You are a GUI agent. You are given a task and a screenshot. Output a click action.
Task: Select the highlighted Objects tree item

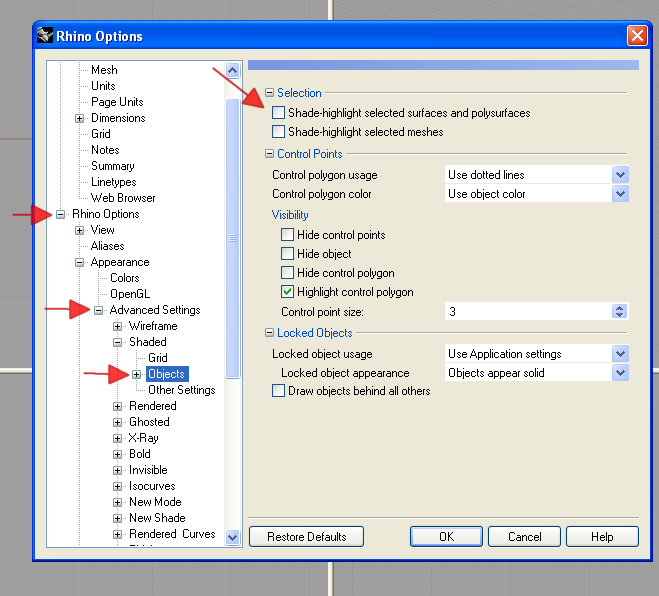point(167,374)
